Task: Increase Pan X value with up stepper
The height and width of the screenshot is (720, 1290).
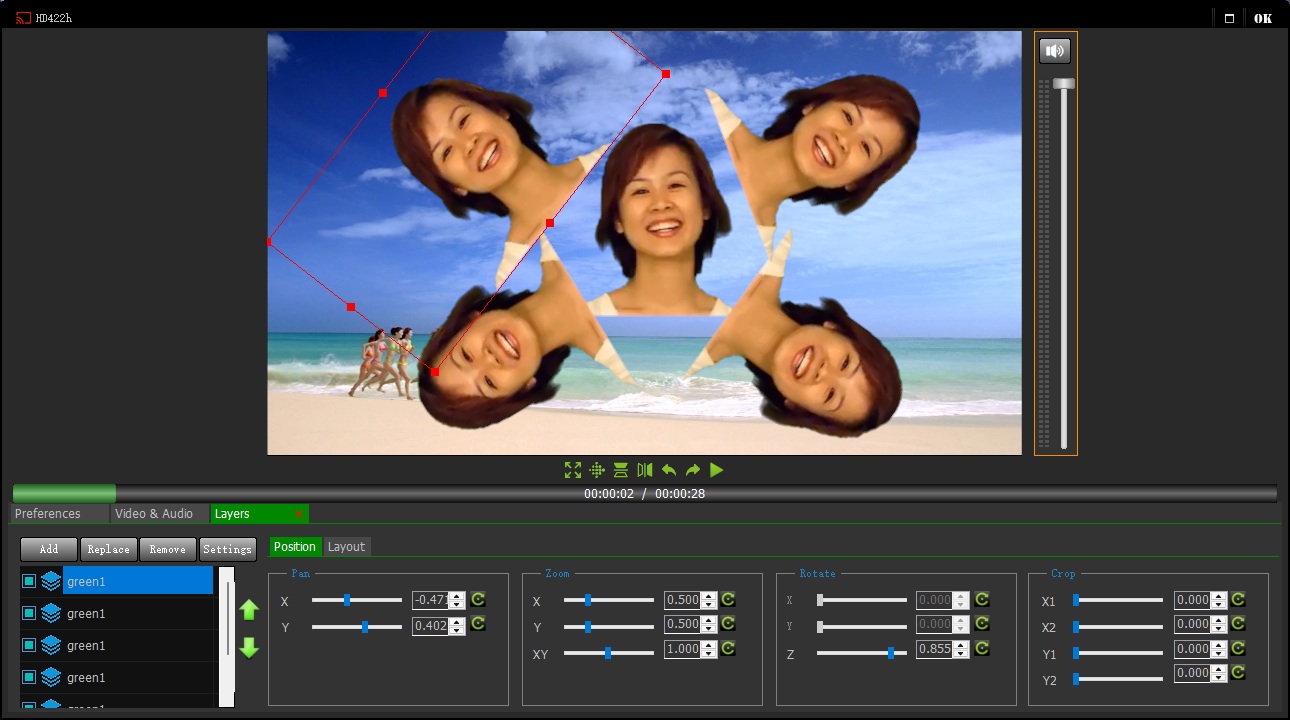Action: (457, 596)
